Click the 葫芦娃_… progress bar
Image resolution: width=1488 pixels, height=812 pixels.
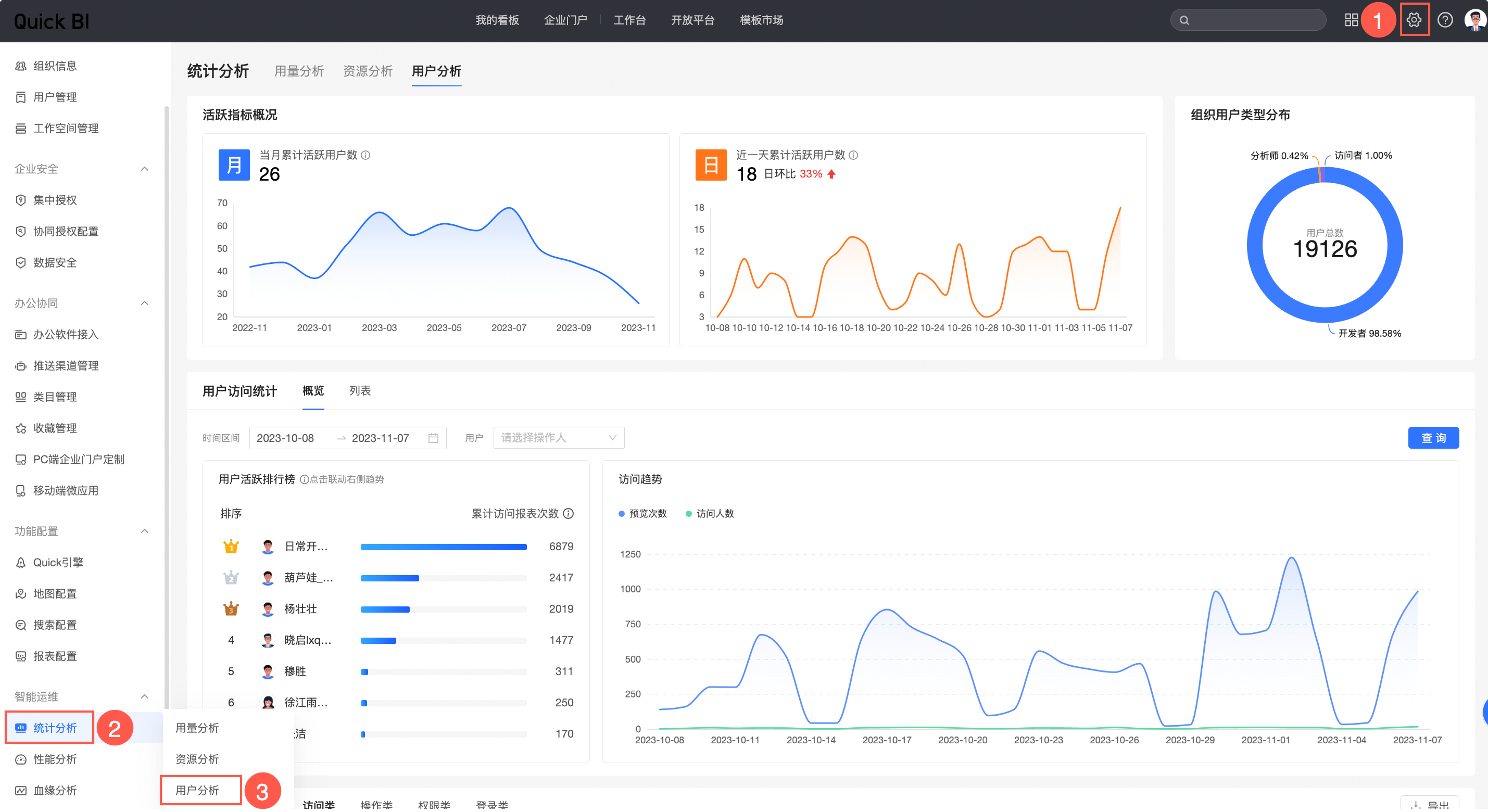coord(444,578)
